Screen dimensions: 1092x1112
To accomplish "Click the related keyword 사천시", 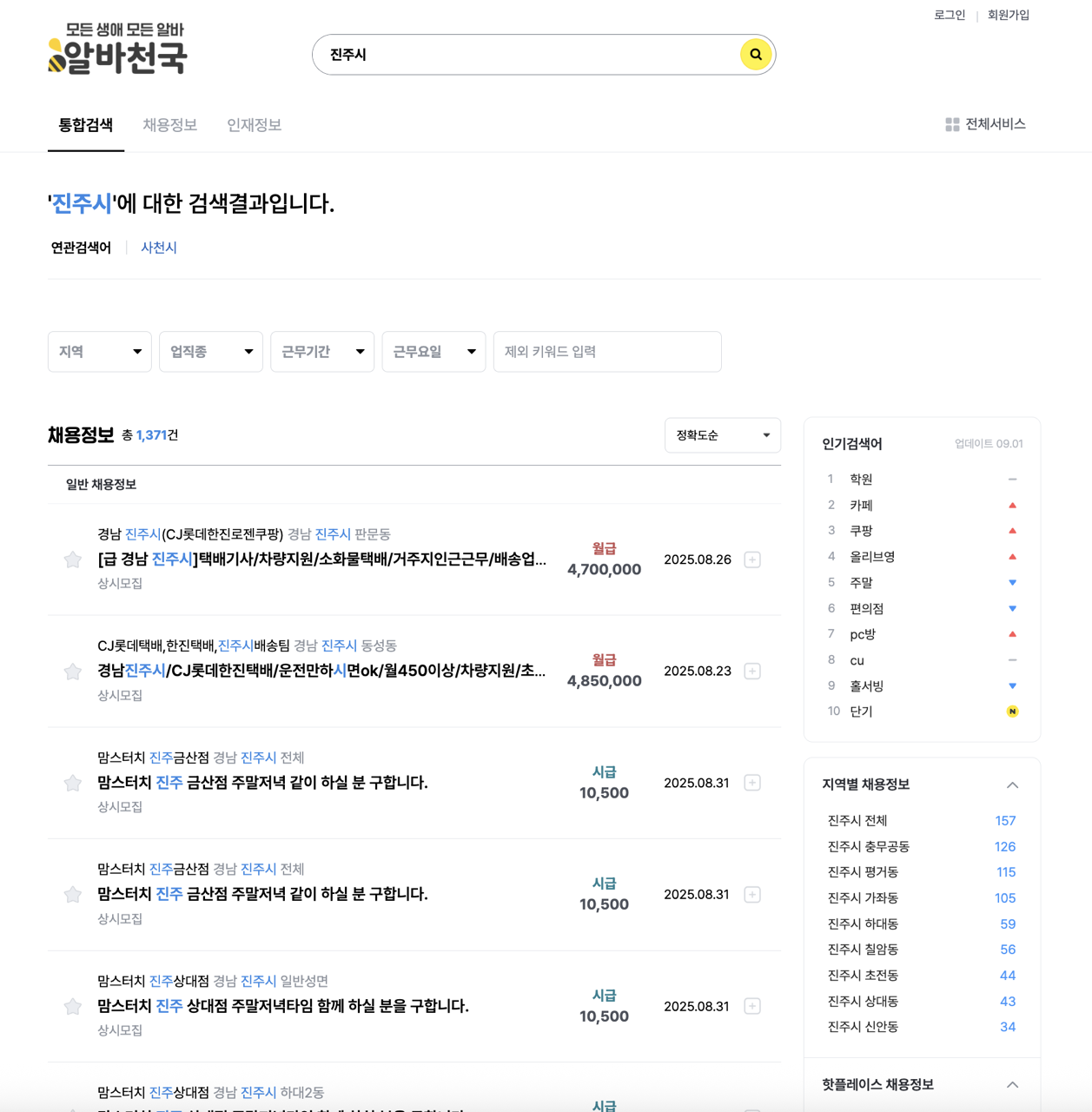I will 158,248.
